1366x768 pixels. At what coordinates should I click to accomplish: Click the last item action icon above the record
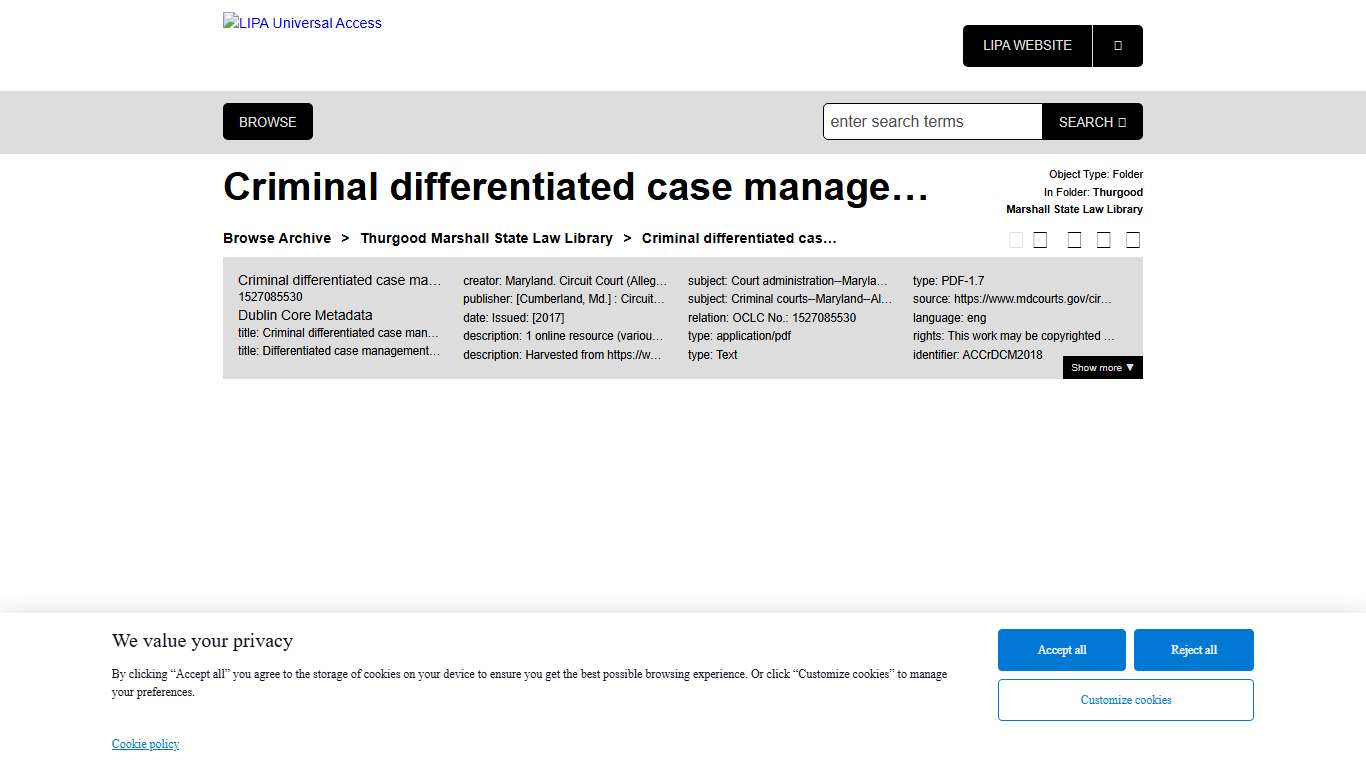[1133, 239]
